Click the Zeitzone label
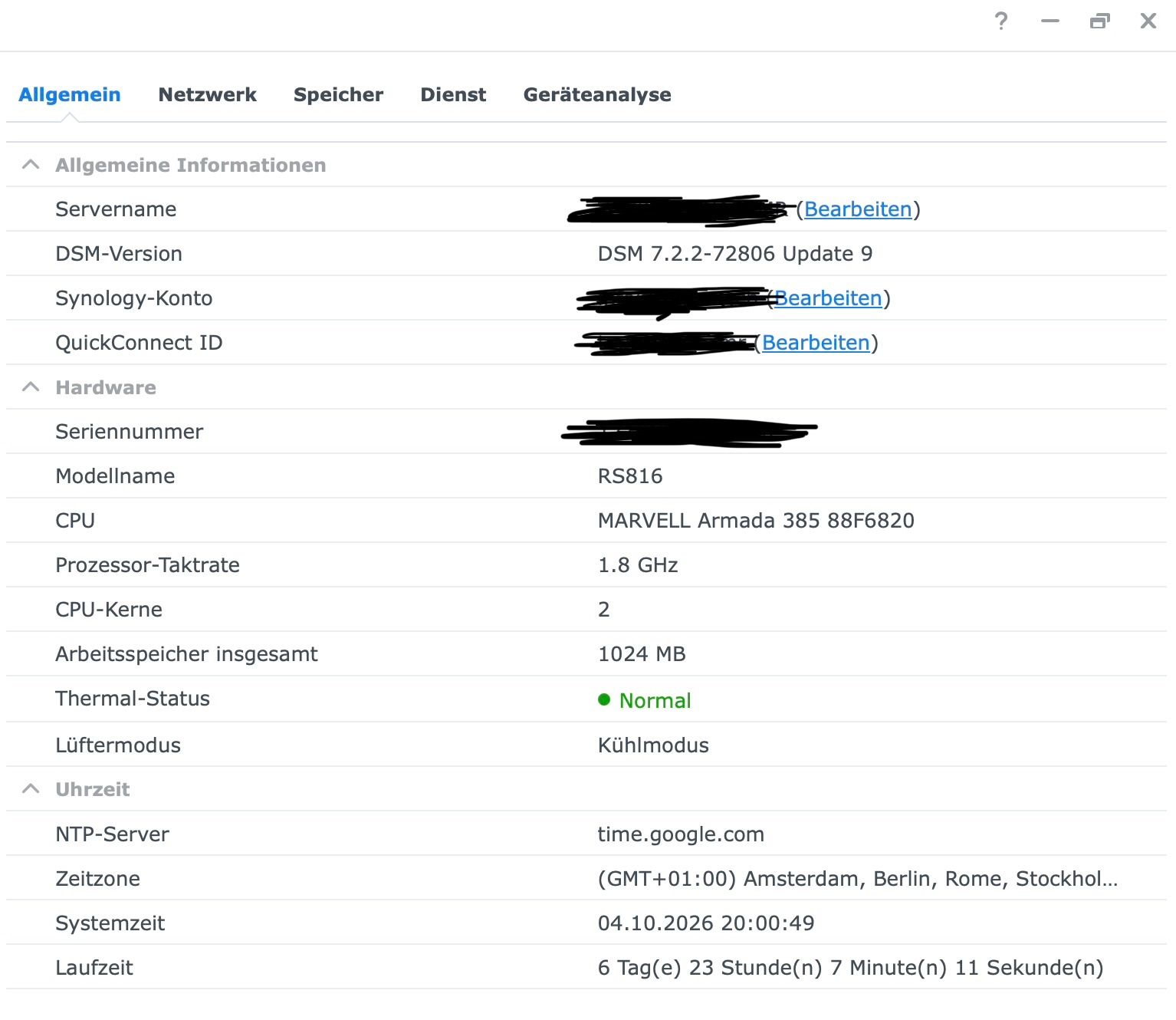This screenshot has height=1020, width=1176. pos(97,879)
